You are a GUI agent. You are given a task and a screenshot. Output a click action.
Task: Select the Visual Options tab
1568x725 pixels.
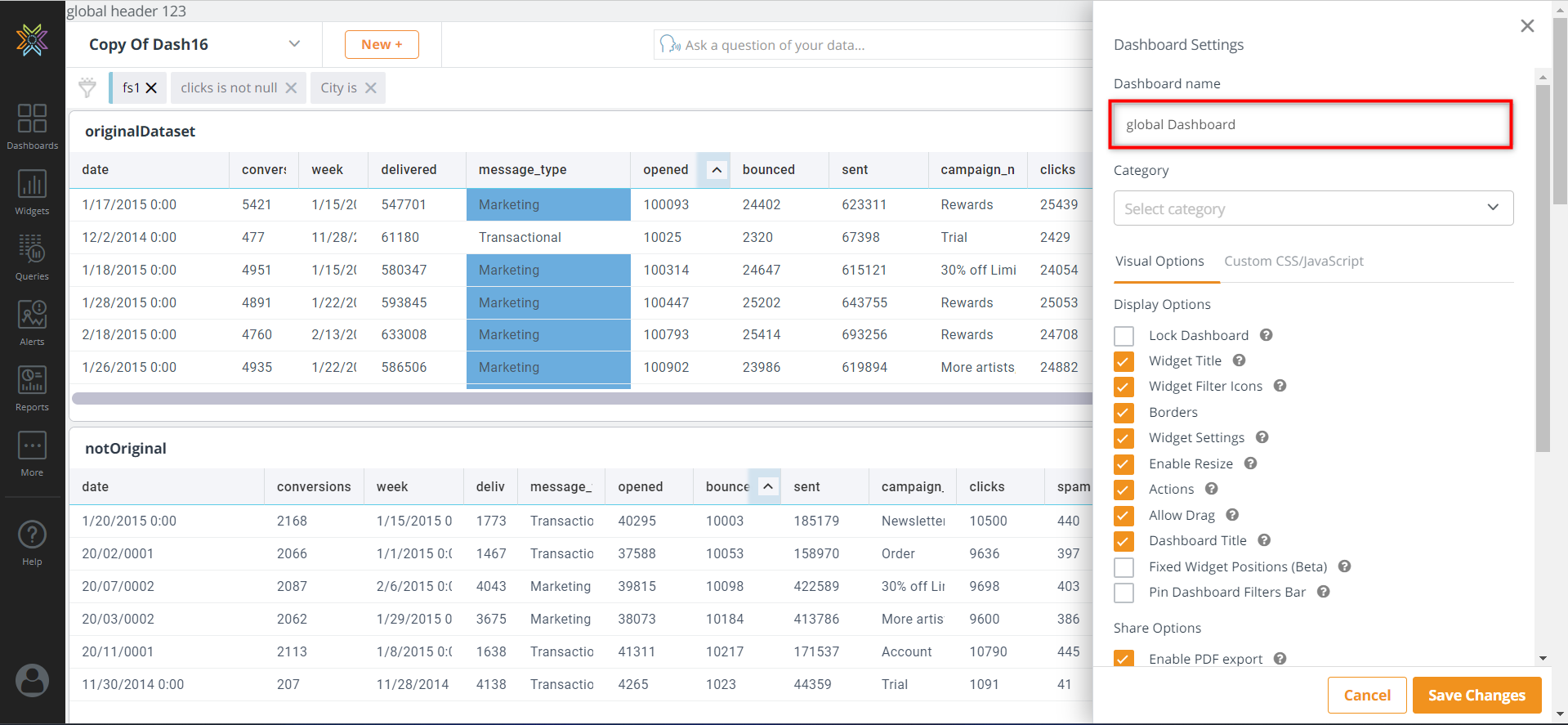click(x=1159, y=262)
